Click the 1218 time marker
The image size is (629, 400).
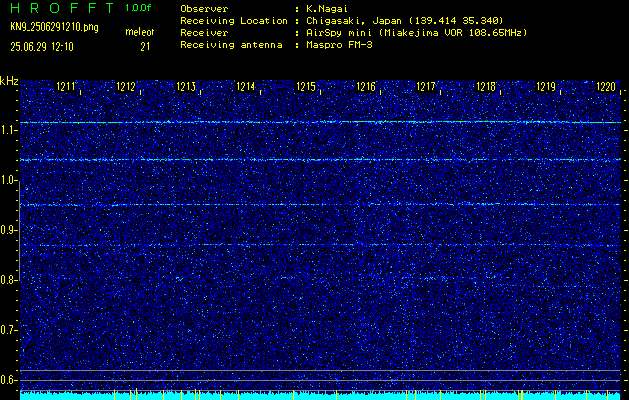pos(486,86)
